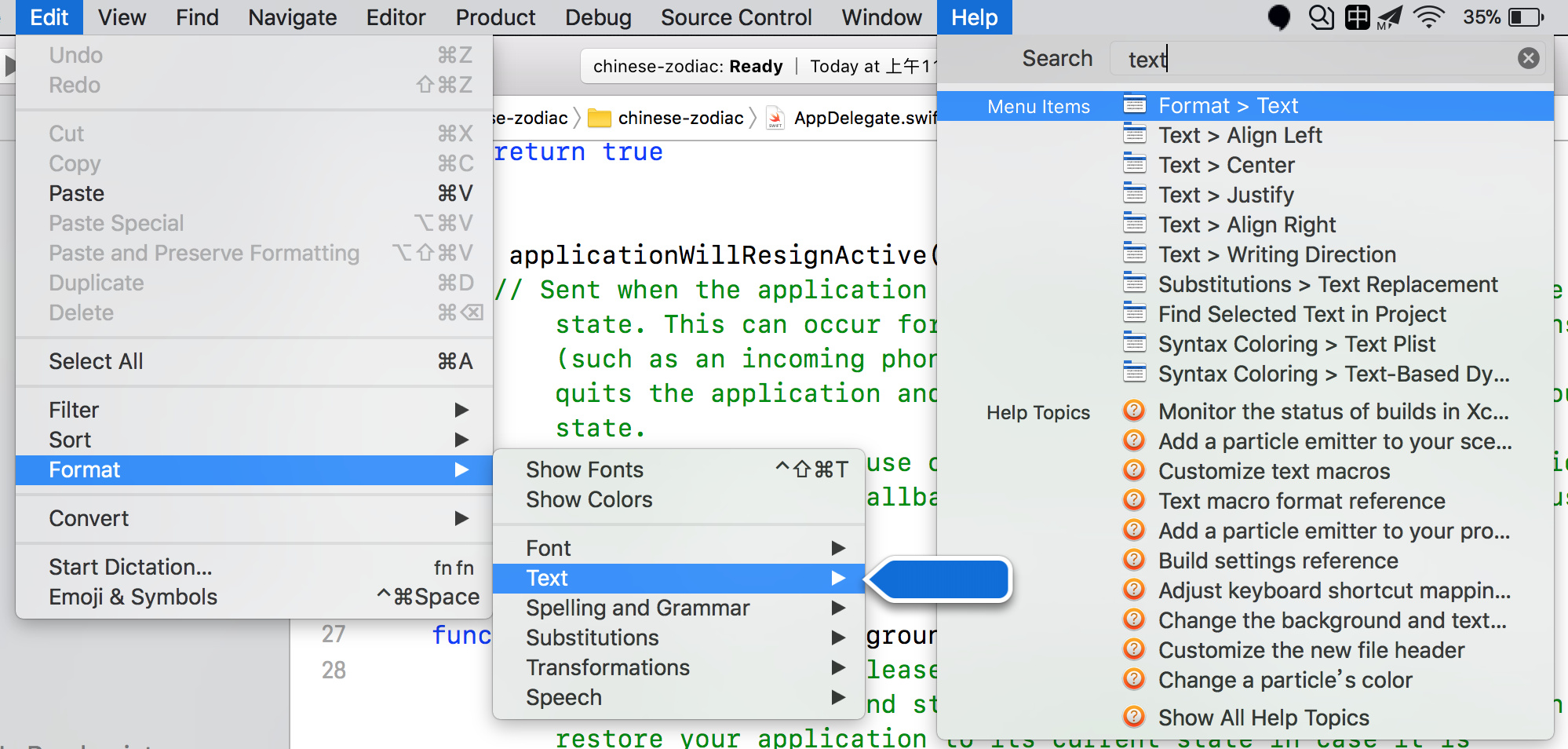
Task: Click menu icon beside Text > Align Right
Action: 1134,225
